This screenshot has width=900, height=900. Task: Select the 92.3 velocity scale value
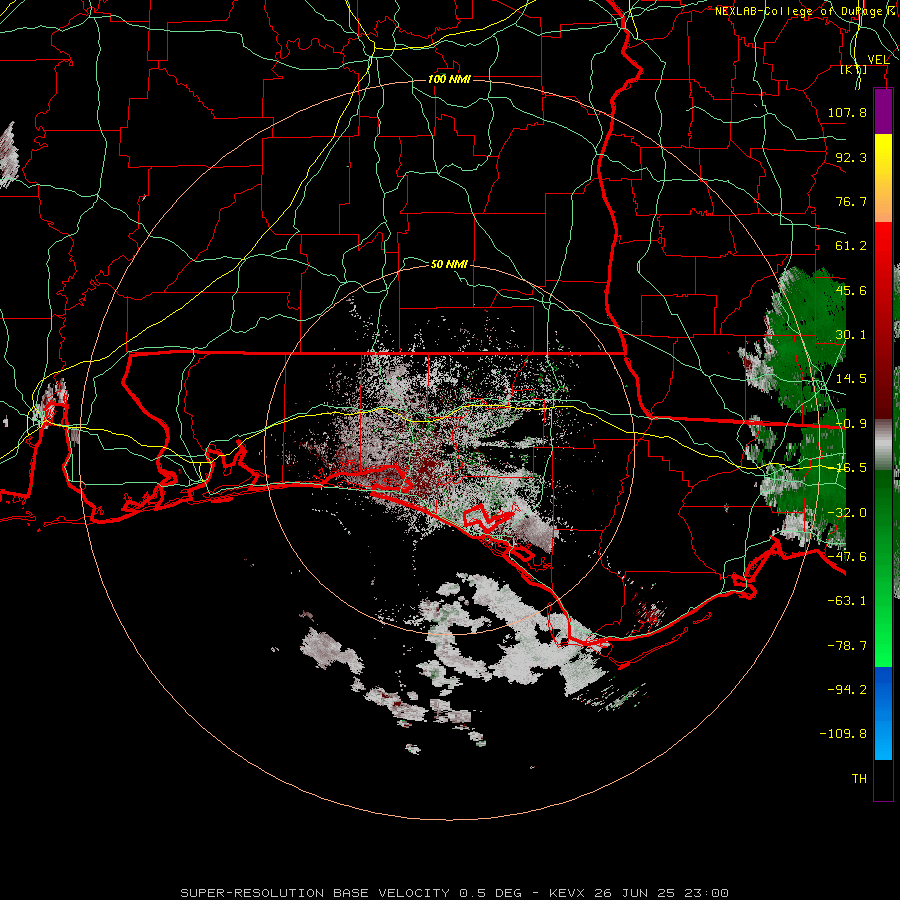pyautogui.click(x=851, y=157)
